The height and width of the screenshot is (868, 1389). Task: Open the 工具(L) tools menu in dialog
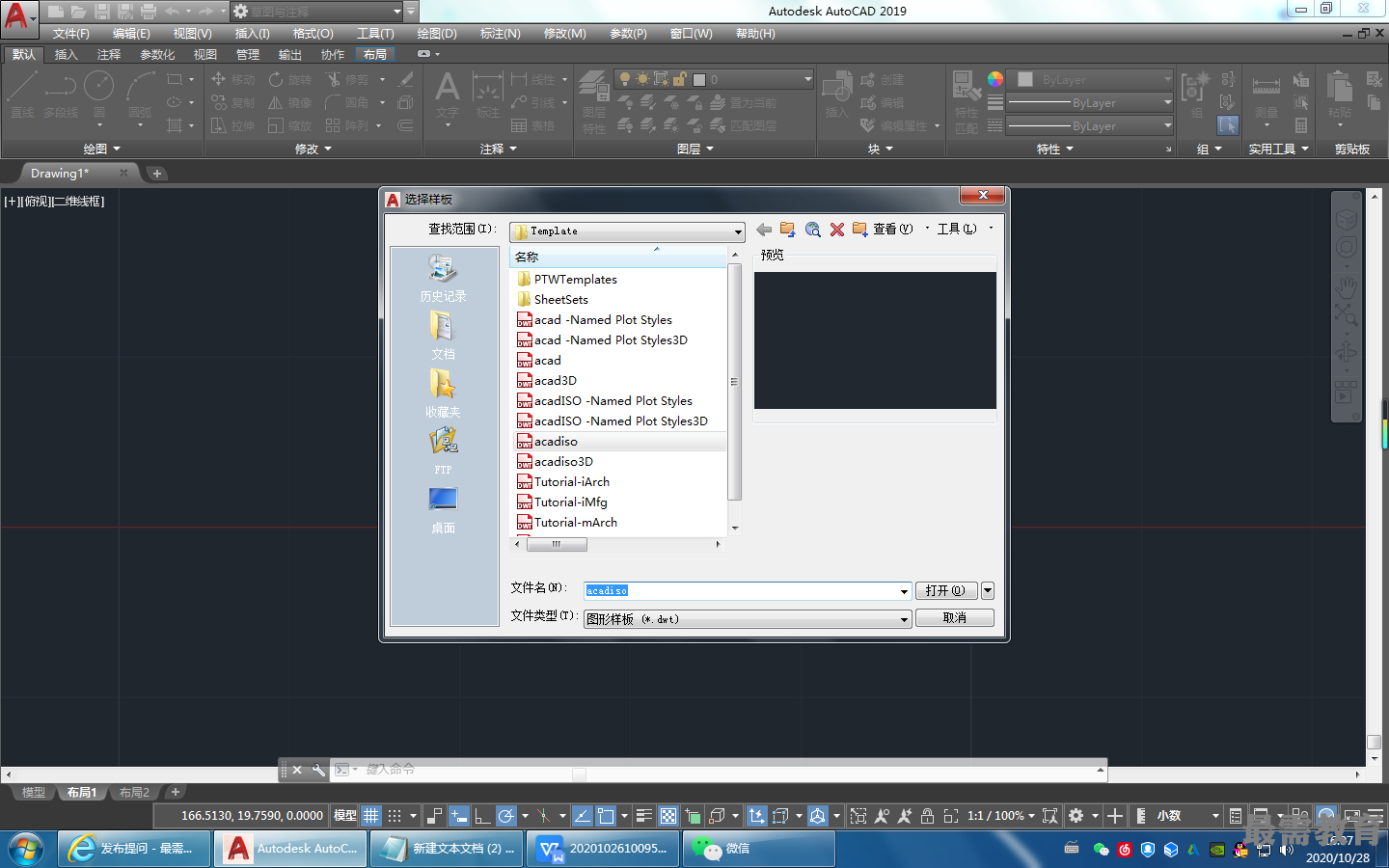(957, 230)
